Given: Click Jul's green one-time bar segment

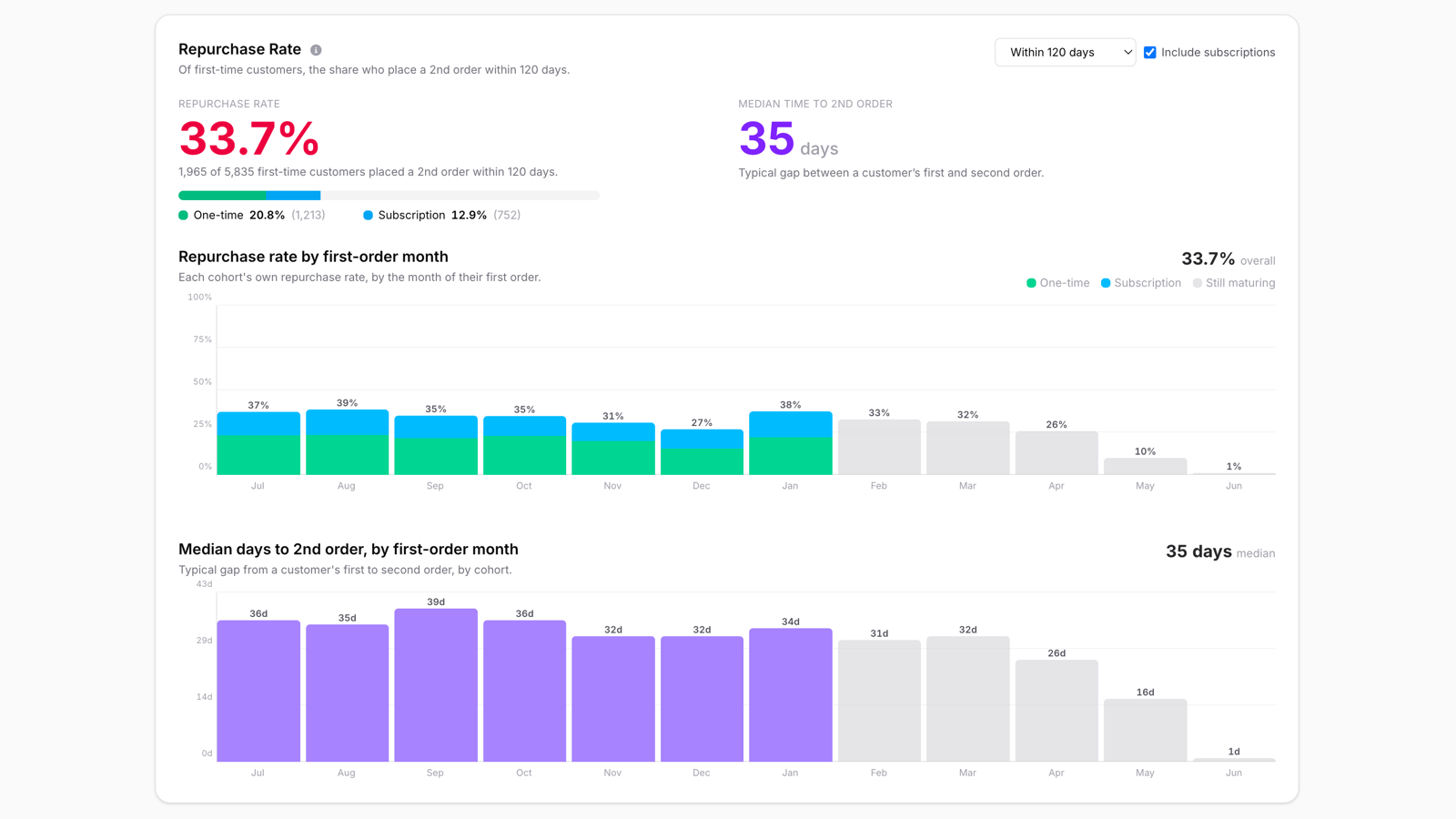Looking at the screenshot, I should point(258,455).
